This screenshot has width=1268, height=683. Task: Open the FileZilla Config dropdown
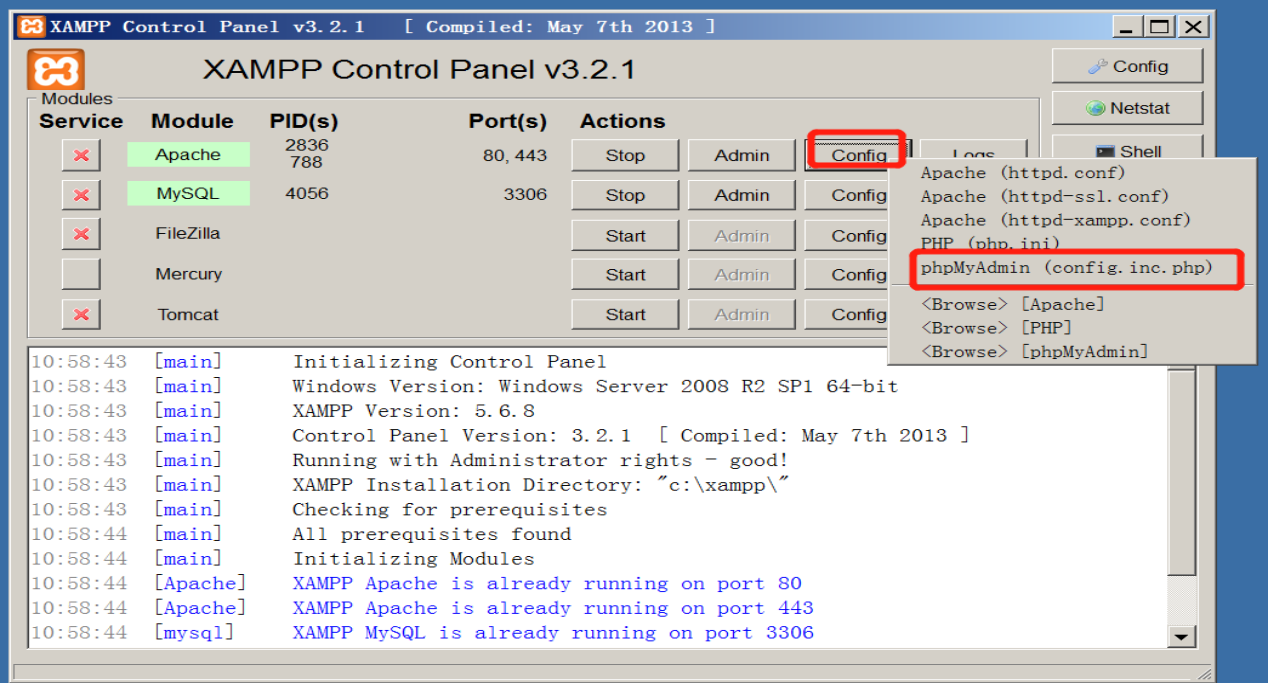click(847, 235)
